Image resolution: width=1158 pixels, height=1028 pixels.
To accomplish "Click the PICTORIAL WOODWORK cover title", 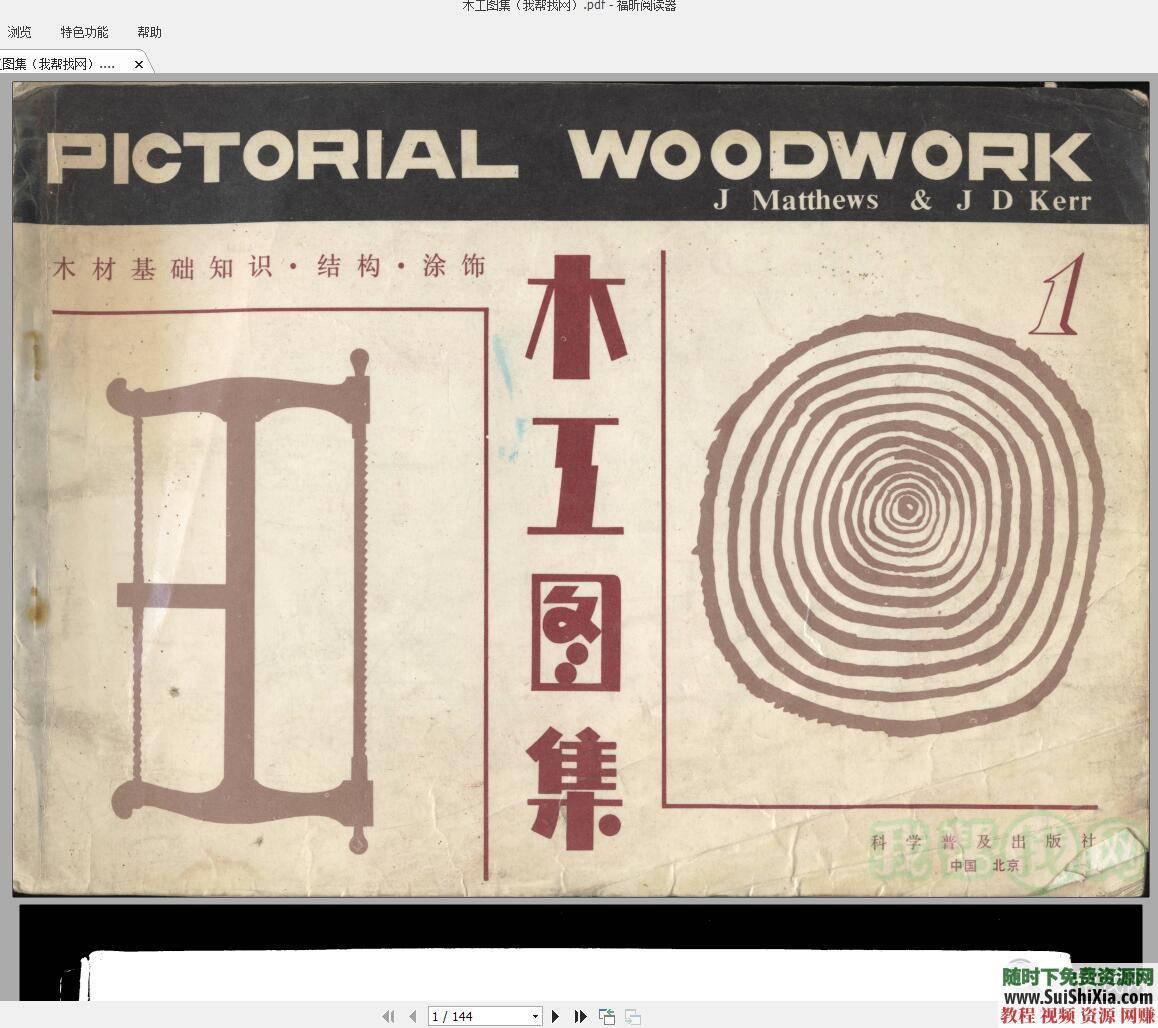I will [x=570, y=157].
